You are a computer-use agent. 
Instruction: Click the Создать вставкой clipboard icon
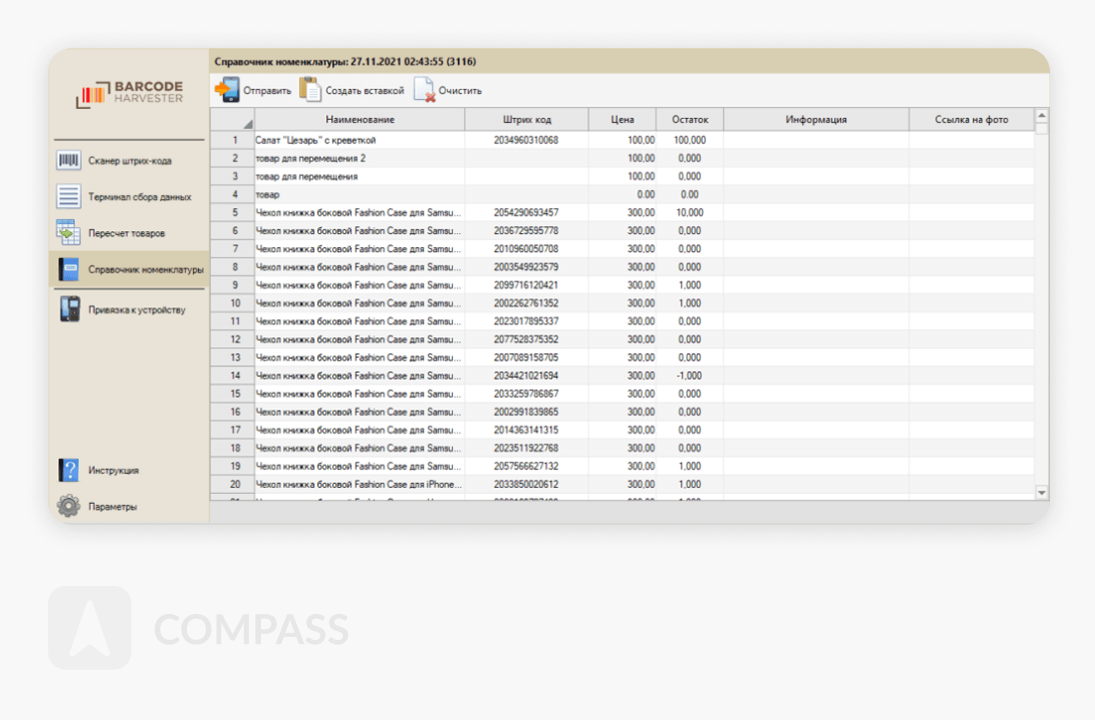point(311,90)
